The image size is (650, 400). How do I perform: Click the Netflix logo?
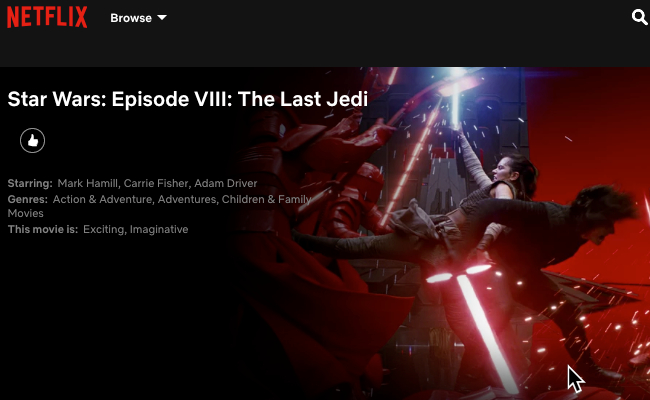[47, 17]
